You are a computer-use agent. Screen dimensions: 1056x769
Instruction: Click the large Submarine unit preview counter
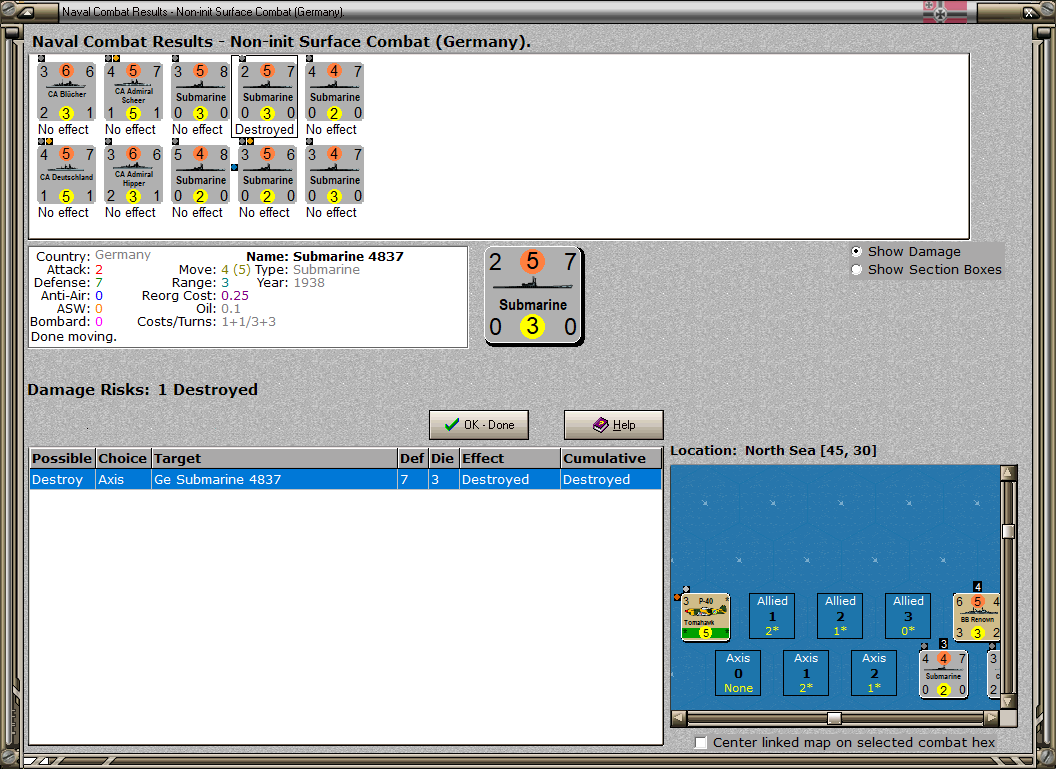tap(533, 296)
